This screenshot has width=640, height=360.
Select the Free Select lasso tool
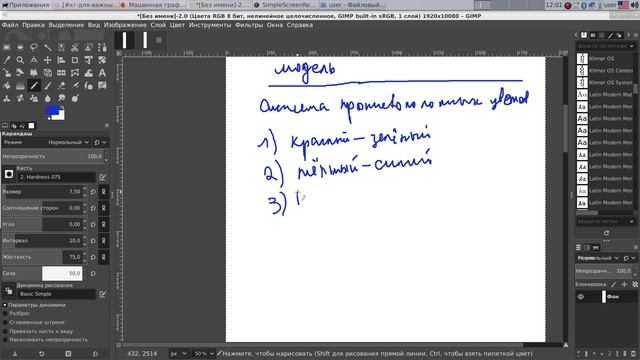click(34, 47)
